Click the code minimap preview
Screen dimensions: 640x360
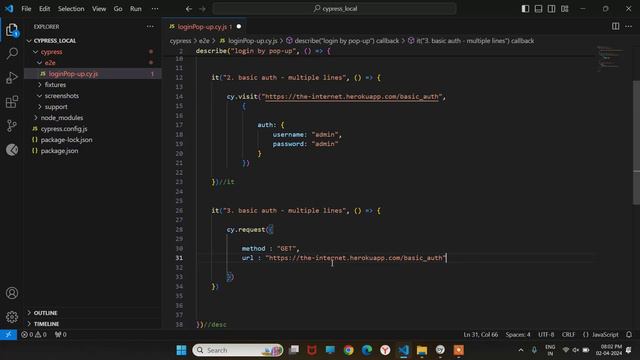[611, 58]
